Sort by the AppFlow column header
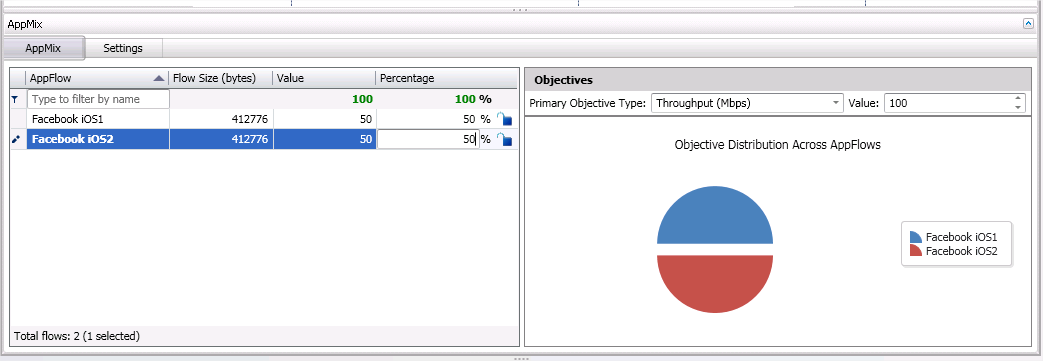 tap(96, 78)
